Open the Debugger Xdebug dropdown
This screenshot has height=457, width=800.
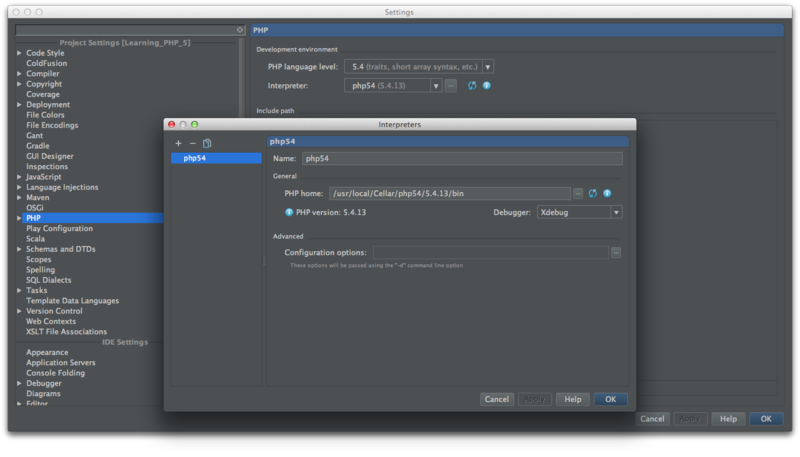(x=579, y=212)
